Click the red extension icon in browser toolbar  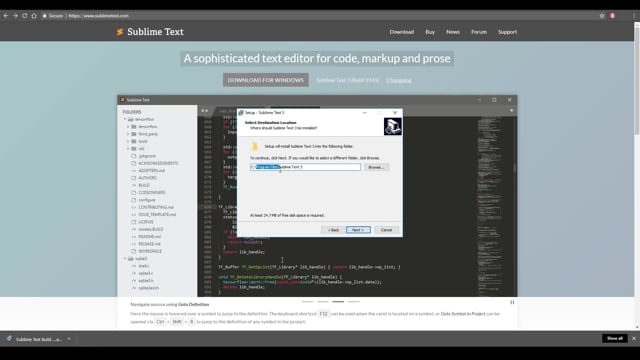coord(612,16)
